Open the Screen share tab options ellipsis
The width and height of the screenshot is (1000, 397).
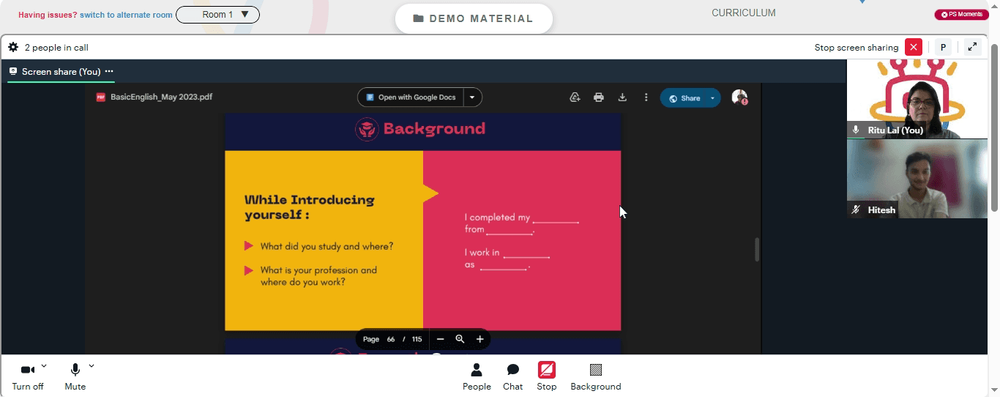pos(109,71)
